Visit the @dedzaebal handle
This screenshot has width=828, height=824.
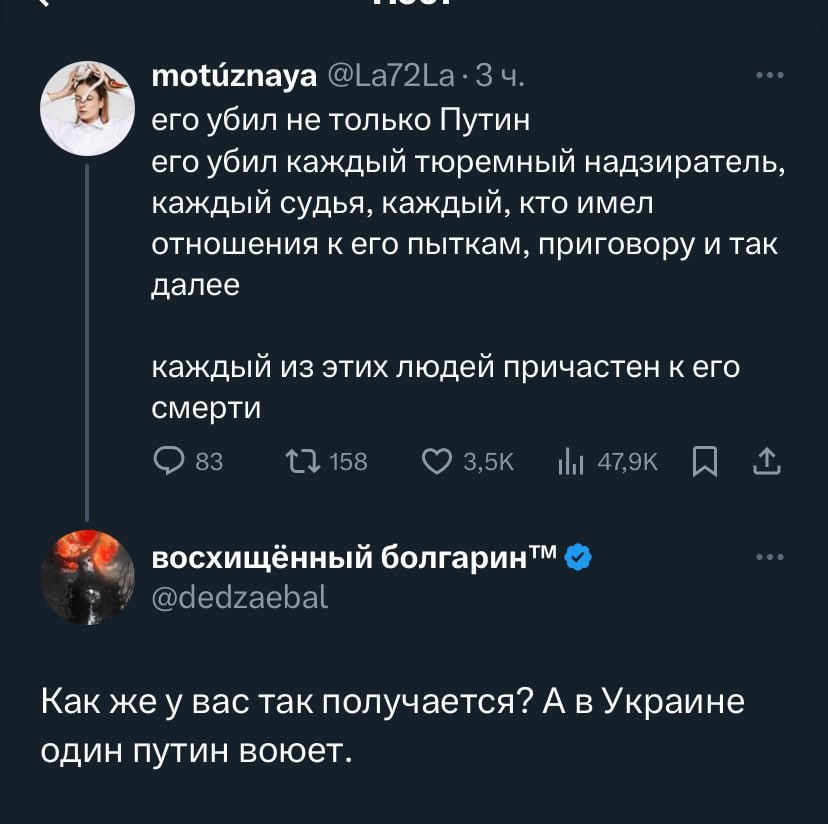click(x=239, y=597)
